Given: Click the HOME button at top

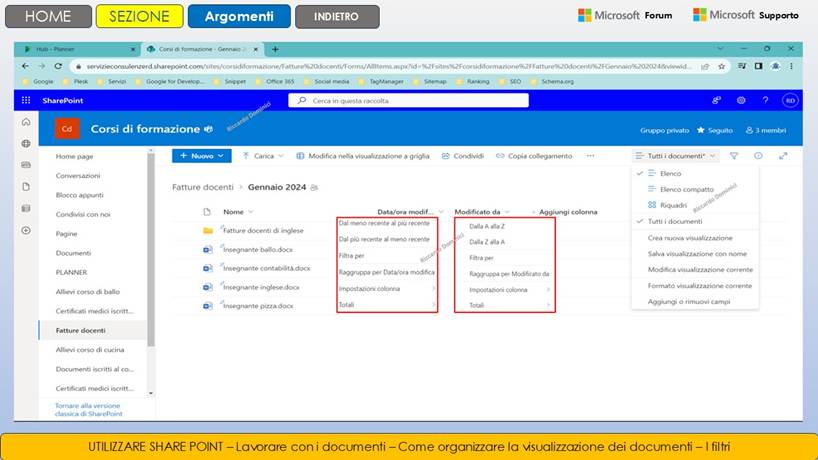Looking at the screenshot, I should click(x=48, y=16).
